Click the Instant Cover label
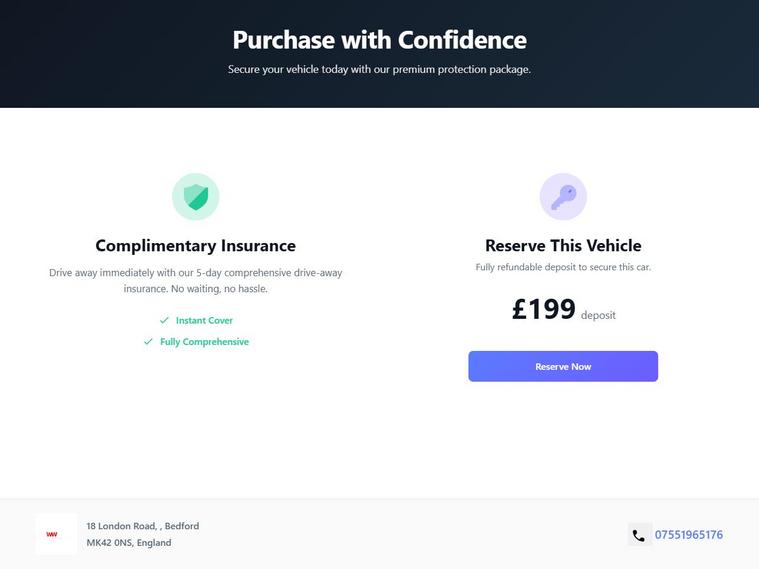 click(x=204, y=321)
